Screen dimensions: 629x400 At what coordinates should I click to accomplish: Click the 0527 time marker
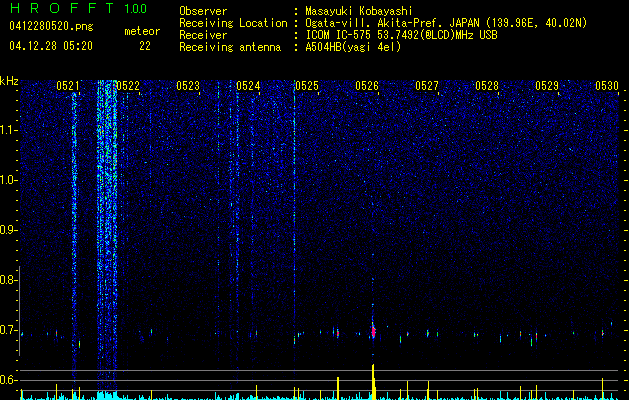point(427,86)
